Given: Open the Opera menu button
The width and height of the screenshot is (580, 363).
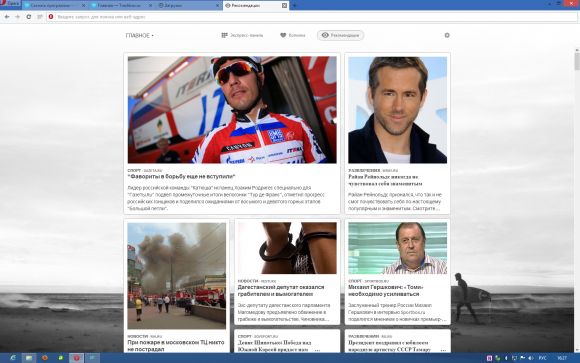Looking at the screenshot, I should coord(10,3).
